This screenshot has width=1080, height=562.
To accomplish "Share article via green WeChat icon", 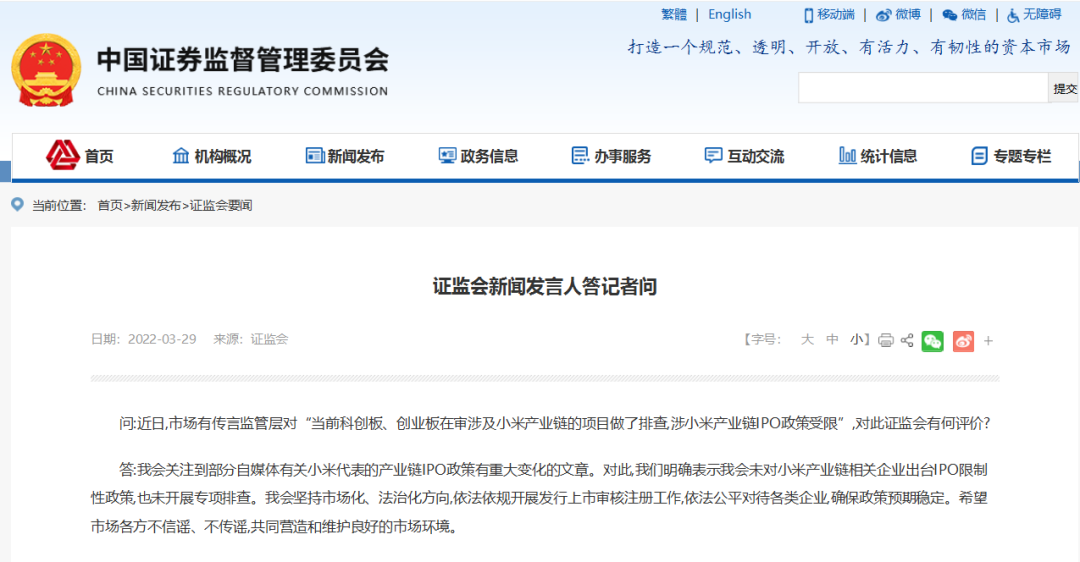I will click(x=933, y=341).
